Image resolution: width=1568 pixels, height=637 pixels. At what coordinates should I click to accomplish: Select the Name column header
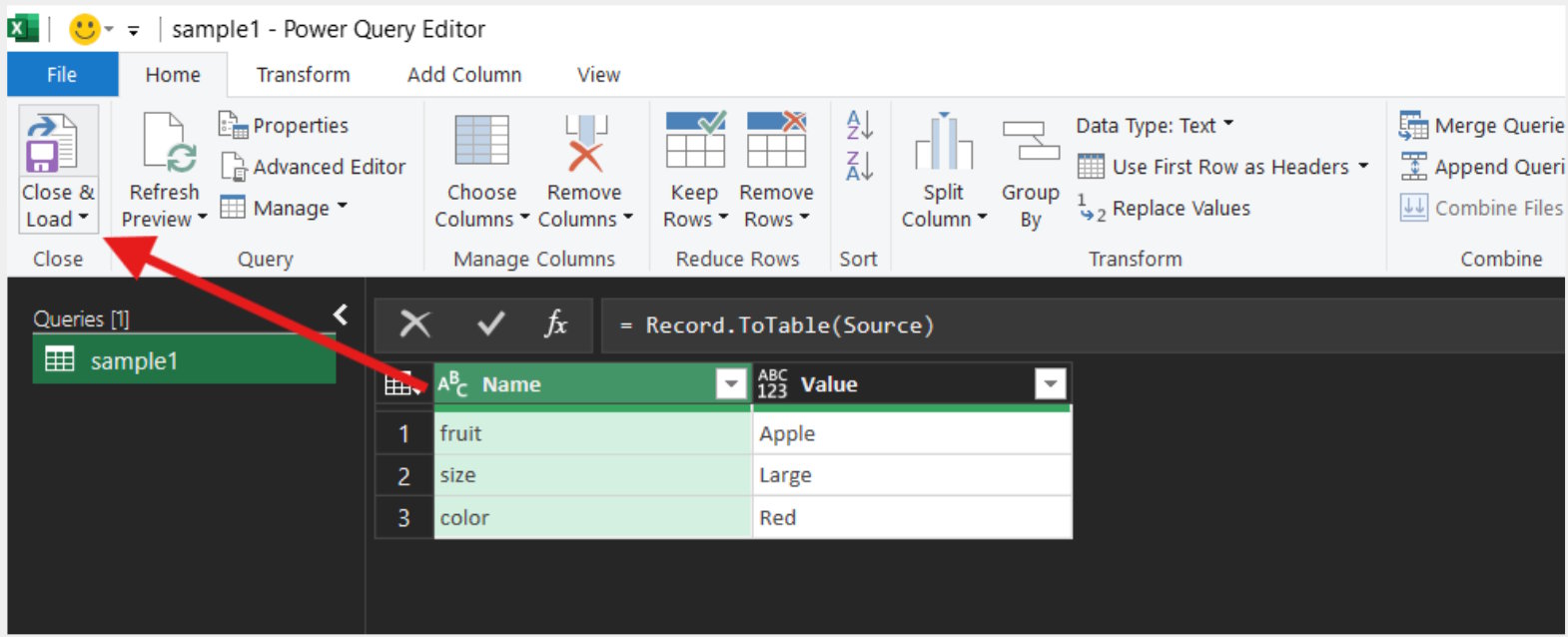click(x=592, y=383)
